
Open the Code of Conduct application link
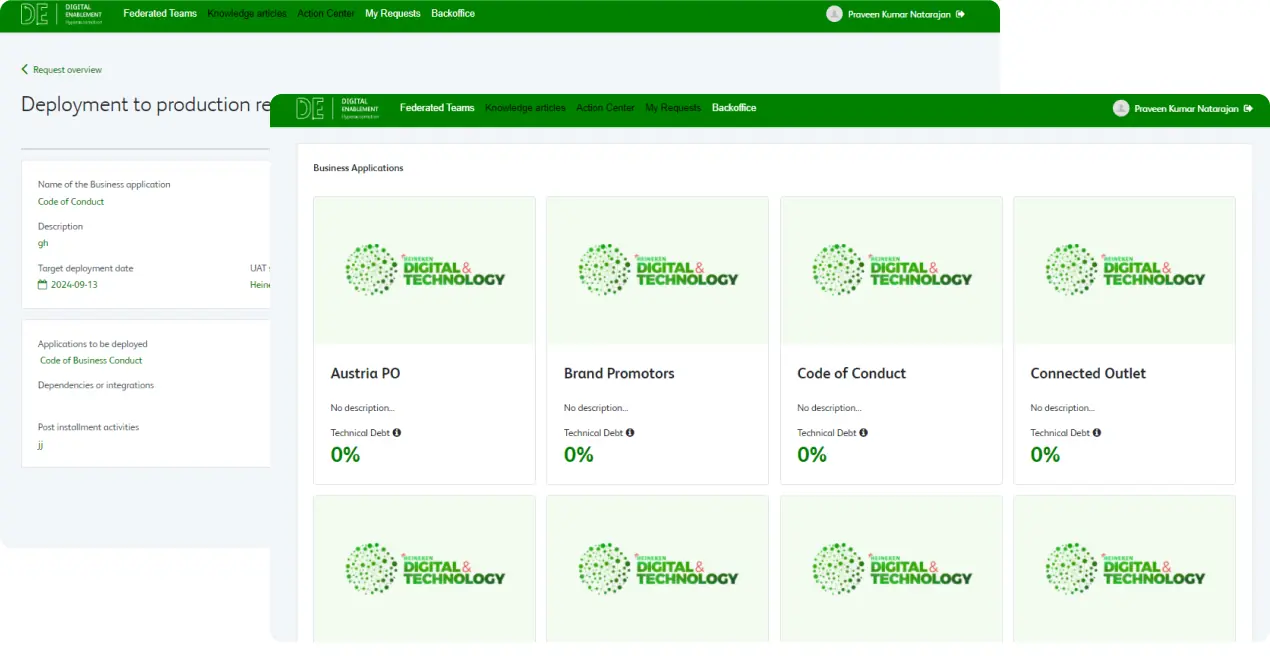70,201
